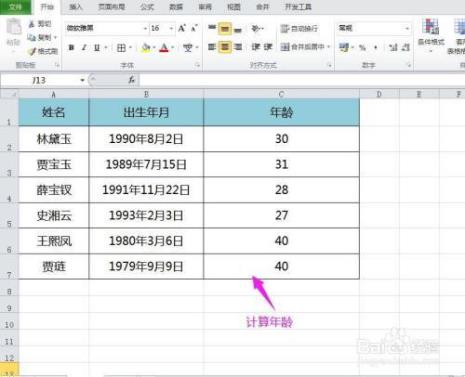Toggle top vertical alignment
Viewport: 465px width, 377px height.
[x=212, y=29]
